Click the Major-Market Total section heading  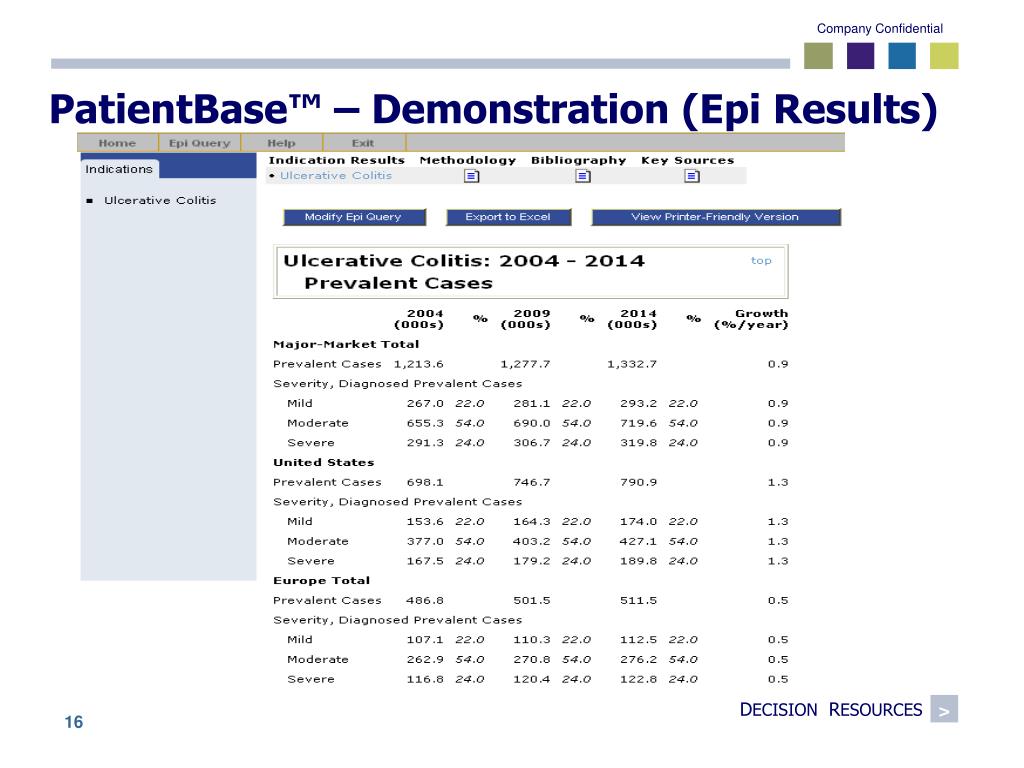[x=346, y=344]
